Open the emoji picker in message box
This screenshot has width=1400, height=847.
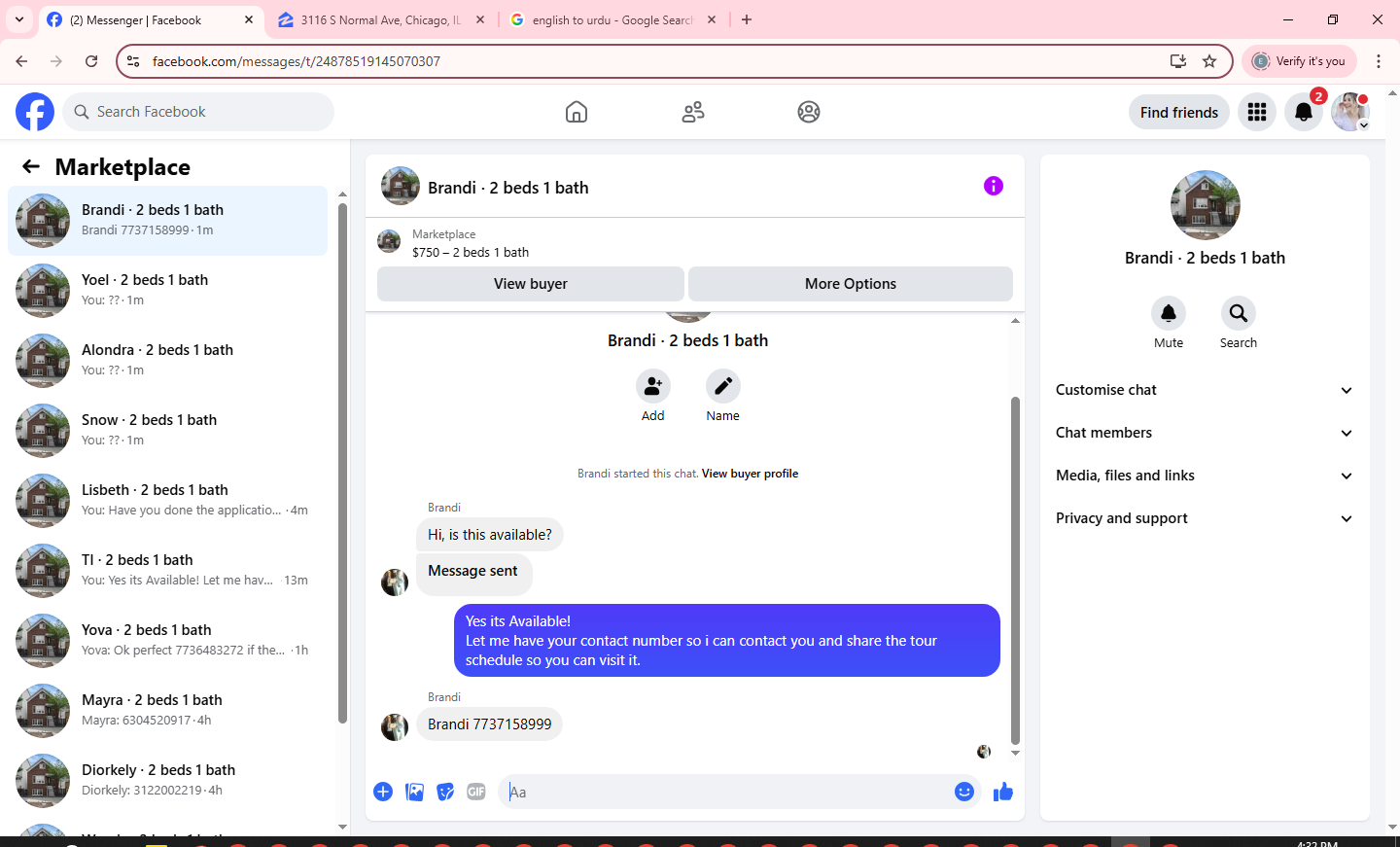point(964,792)
